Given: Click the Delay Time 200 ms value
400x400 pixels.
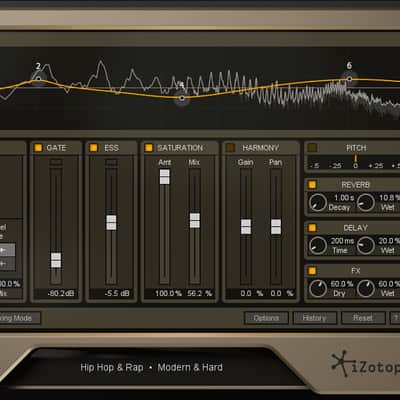Looking at the screenshot, I should pos(342,241).
